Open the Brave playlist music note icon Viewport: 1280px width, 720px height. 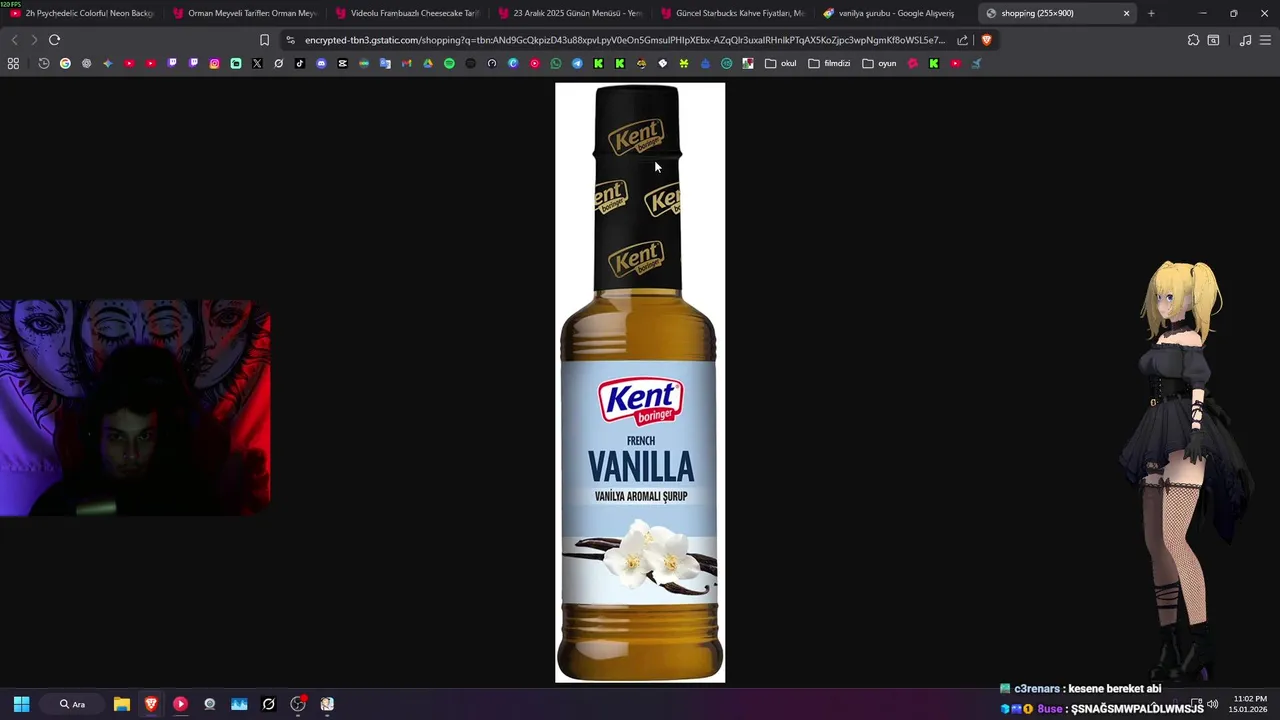pyautogui.click(x=1245, y=40)
